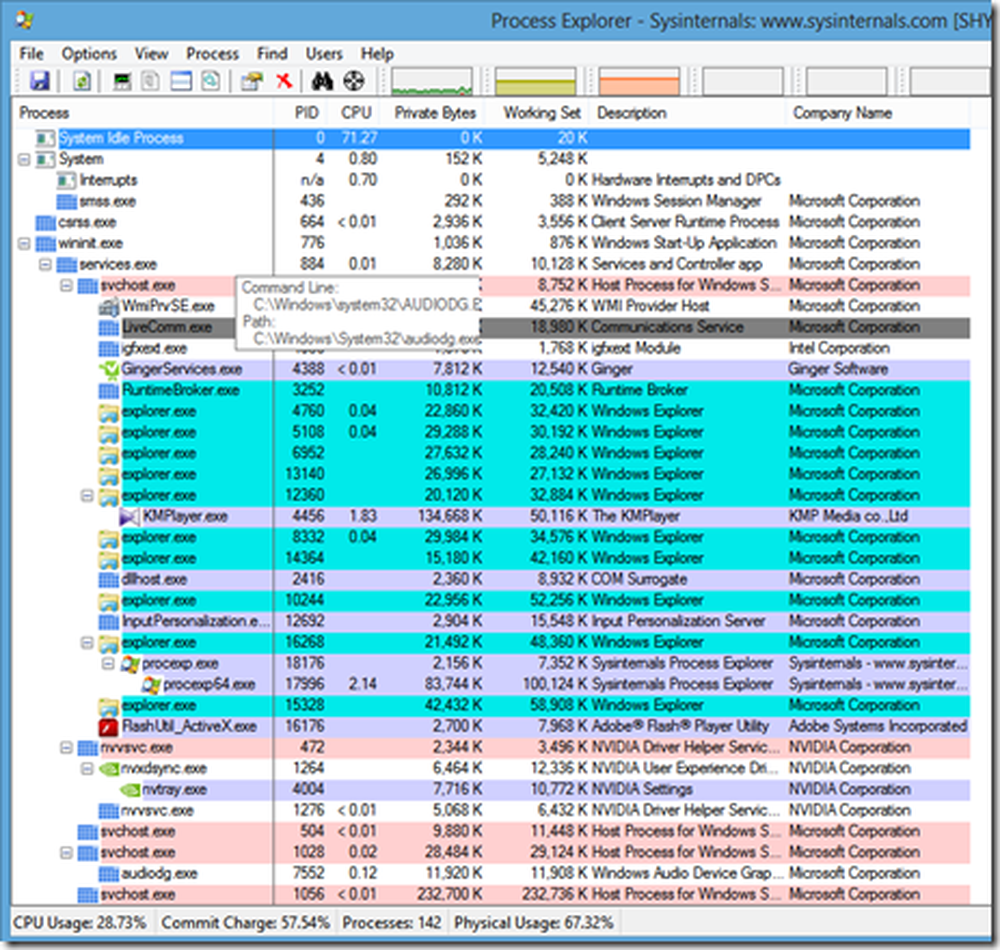Click the KMPlayer.exe process icon
The image size is (1000, 950).
point(130,516)
